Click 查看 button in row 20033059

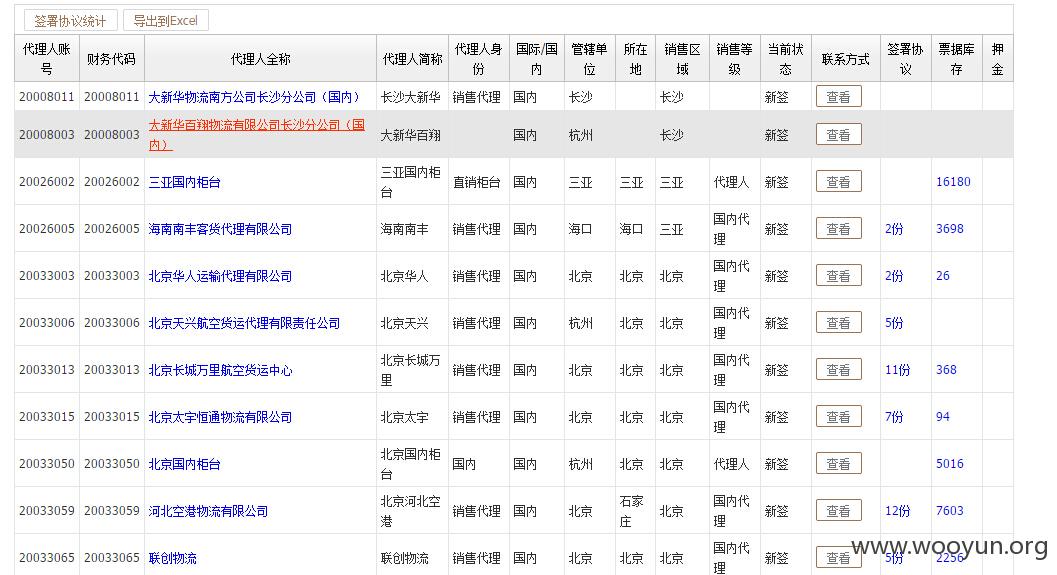pyautogui.click(x=839, y=512)
